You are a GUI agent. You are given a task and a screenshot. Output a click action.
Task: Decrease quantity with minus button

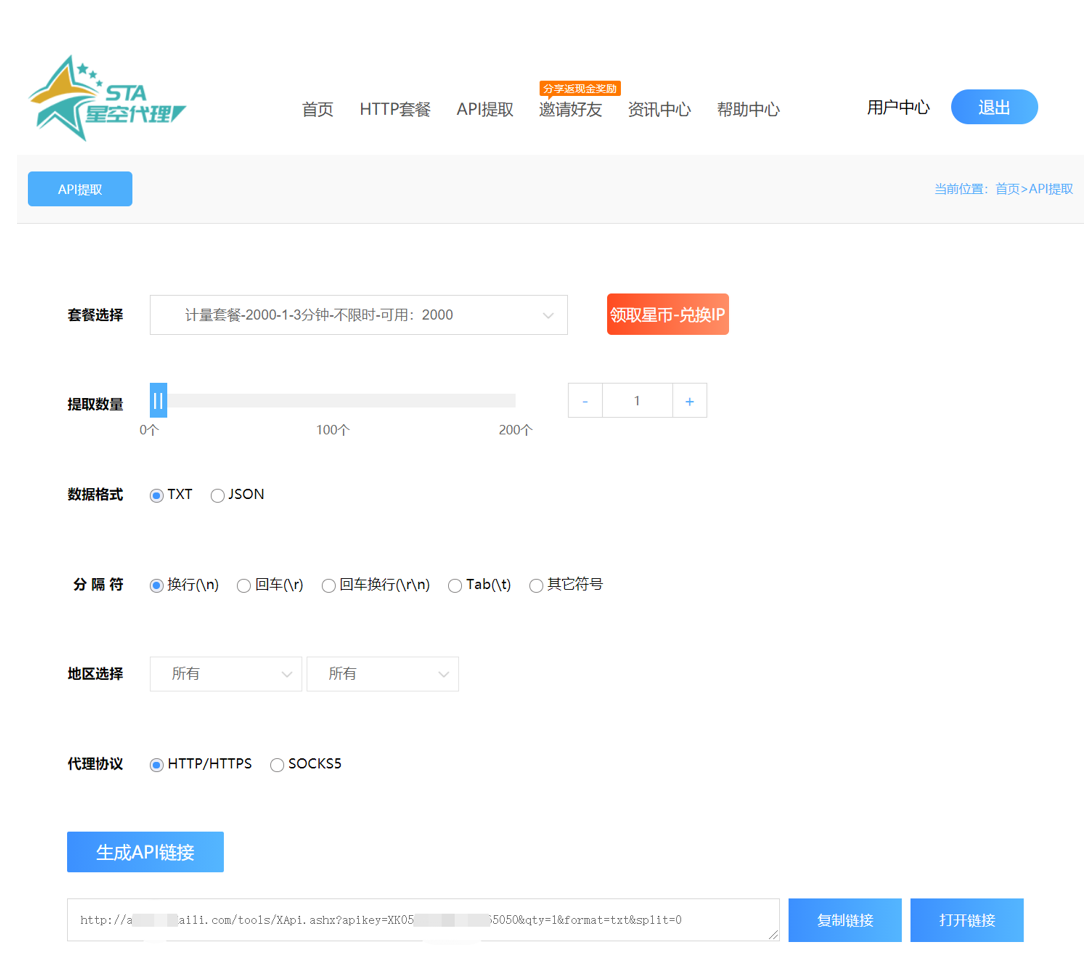[x=585, y=401]
